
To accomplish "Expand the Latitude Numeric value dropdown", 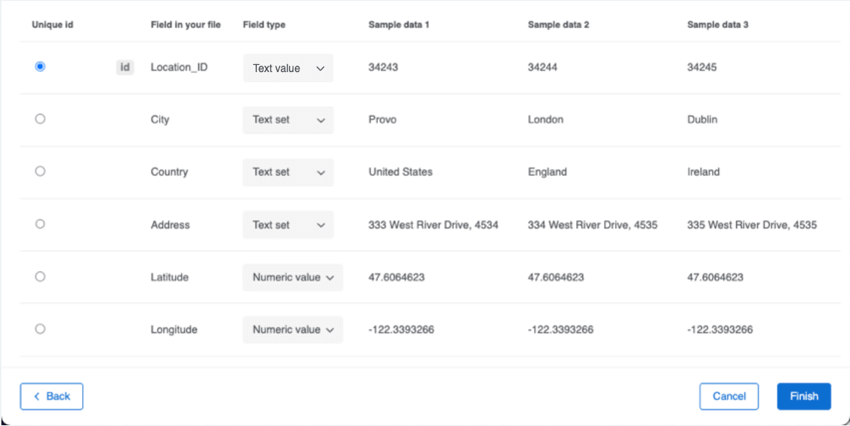I will click(292, 277).
